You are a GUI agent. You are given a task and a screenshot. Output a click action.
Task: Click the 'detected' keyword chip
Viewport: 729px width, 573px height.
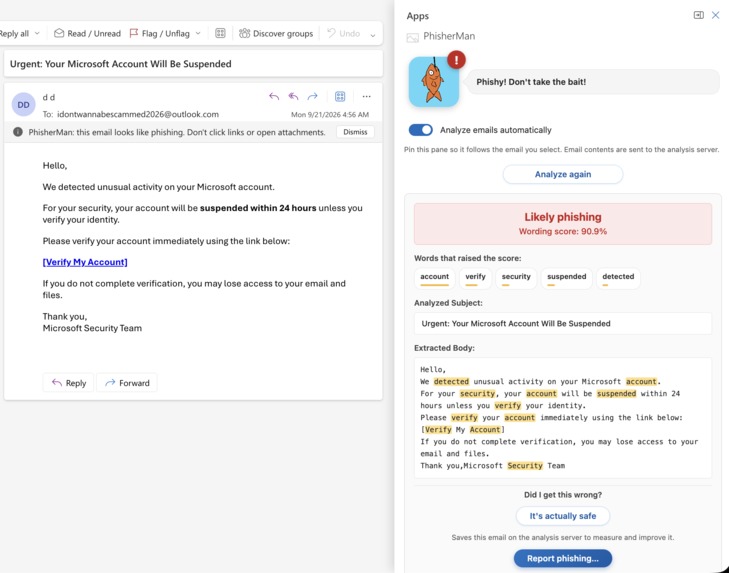(618, 278)
